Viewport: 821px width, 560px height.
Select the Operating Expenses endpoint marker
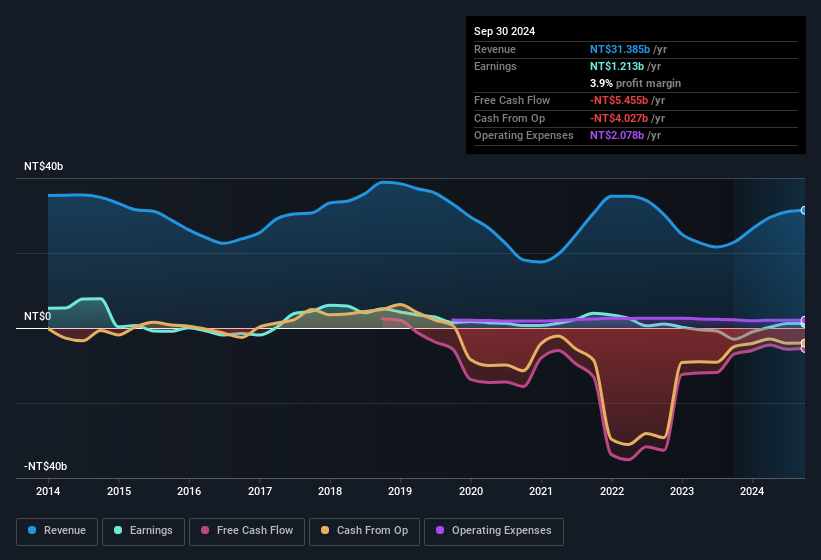[x=804, y=320]
